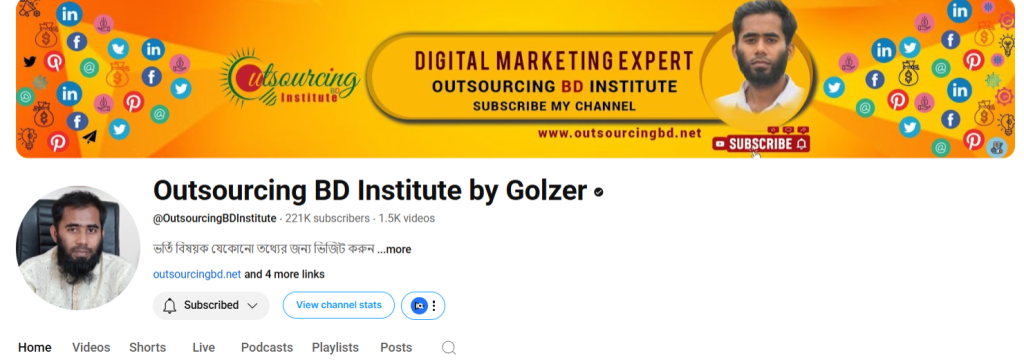Click the channel search magnifier icon
Screen dimensions: 1024x360
449,348
